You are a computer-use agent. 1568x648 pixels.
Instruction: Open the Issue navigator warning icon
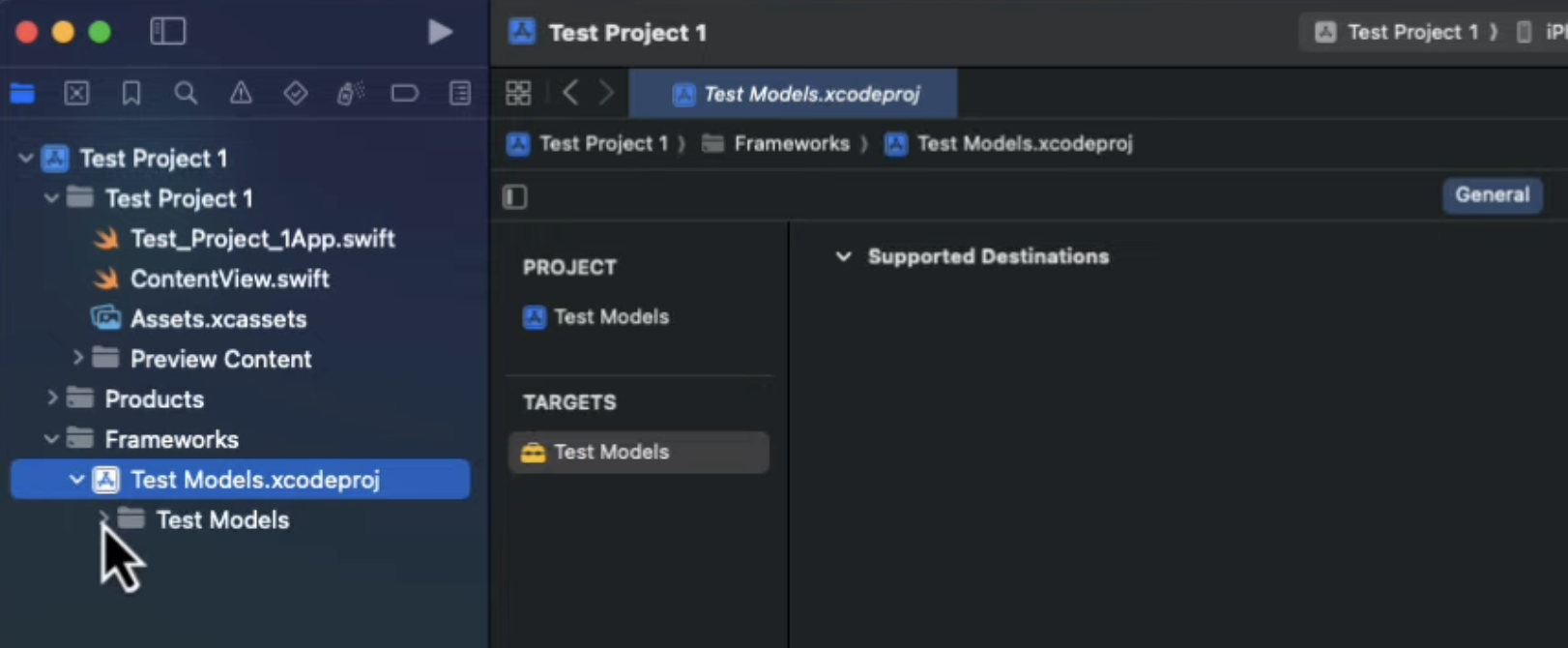tap(241, 93)
